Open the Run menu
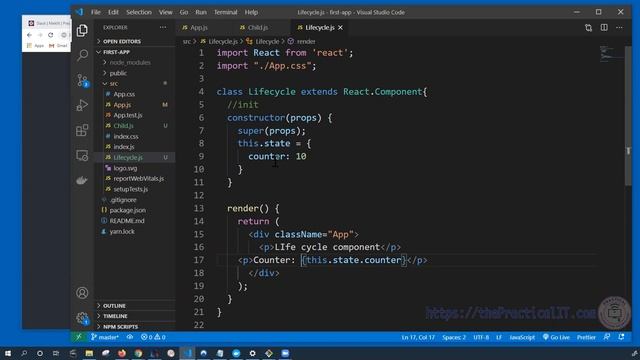Viewport: 640px width, 360px height. click(x=201, y=12)
